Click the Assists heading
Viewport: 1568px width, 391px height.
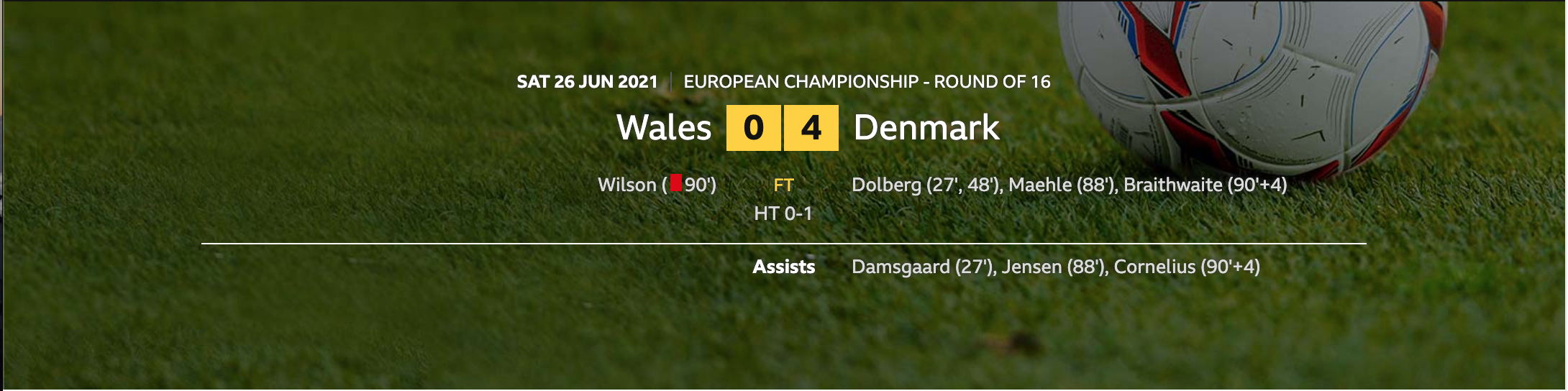pos(784,267)
